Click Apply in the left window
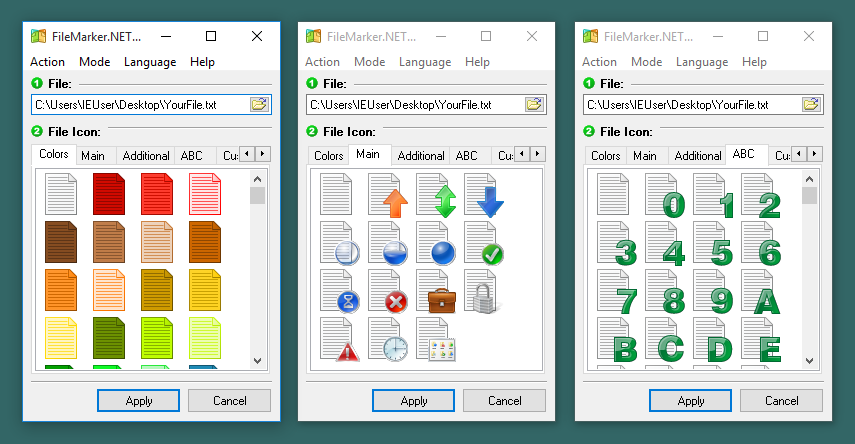The width and height of the screenshot is (855, 444). click(x=139, y=400)
